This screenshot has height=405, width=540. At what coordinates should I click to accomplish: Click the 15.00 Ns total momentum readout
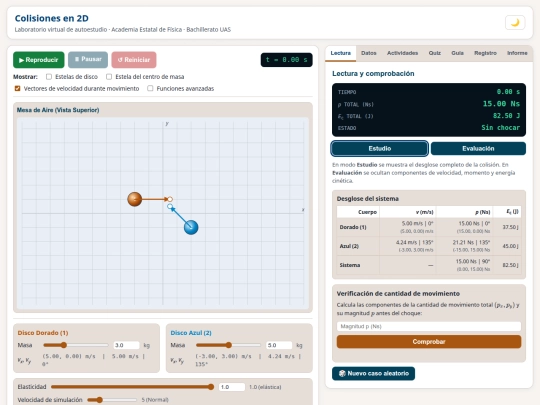501,104
